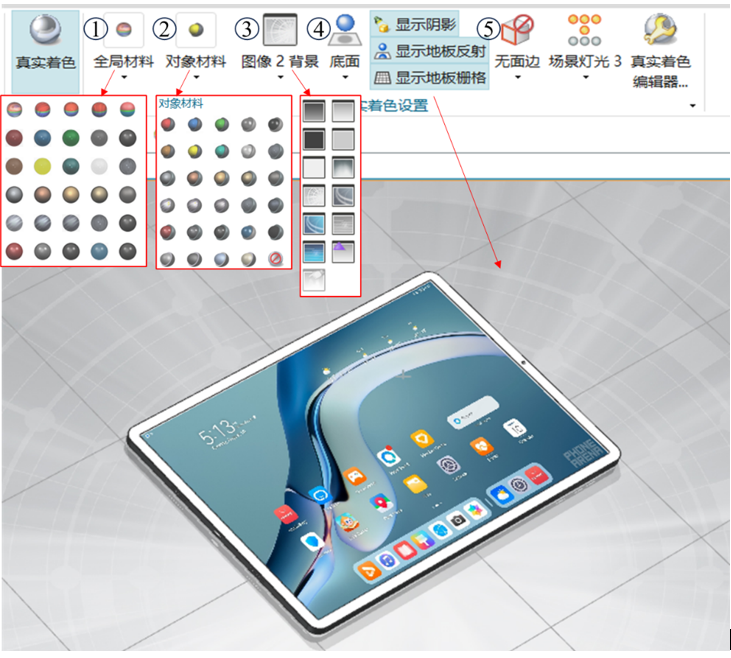Select teal sphere in object materials second row
The image size is (731, 658).
click(x=222, y=152)
